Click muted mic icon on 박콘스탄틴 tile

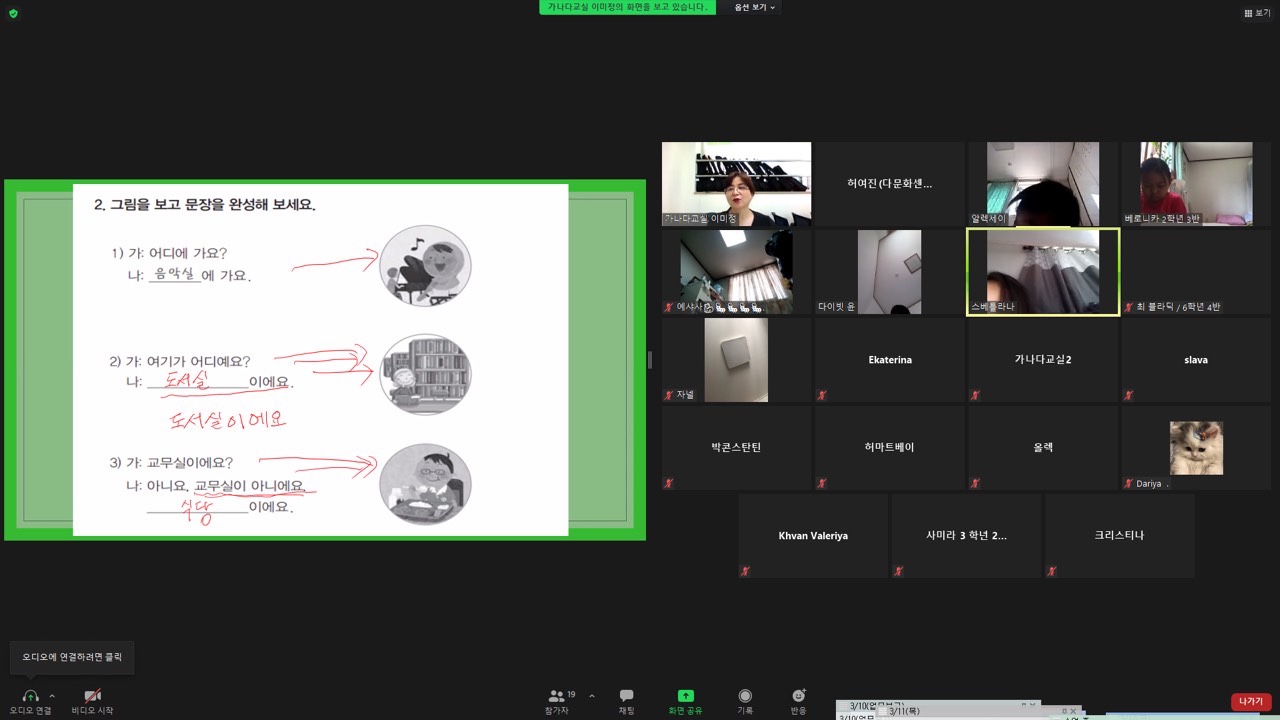[x=669, y=483]
